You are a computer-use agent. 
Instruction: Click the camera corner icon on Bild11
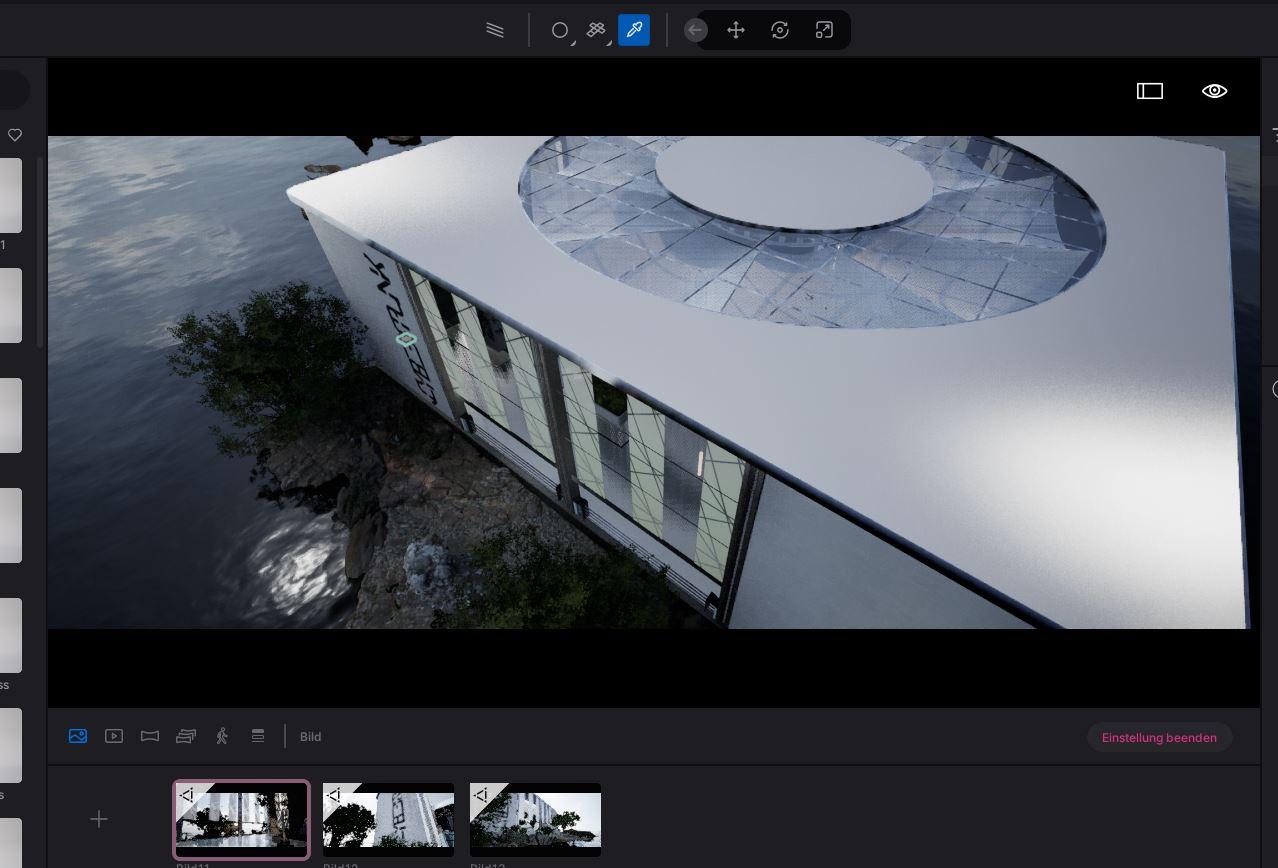point(187,795)
